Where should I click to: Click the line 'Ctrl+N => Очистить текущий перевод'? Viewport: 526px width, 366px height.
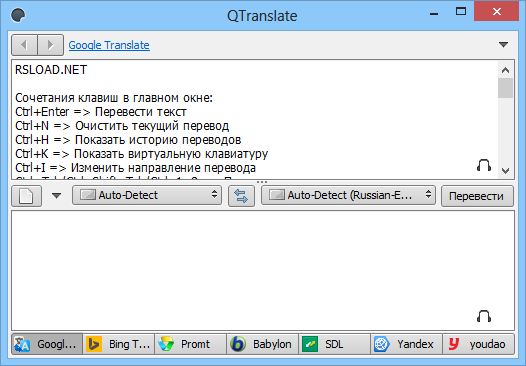tap(122, 126)
